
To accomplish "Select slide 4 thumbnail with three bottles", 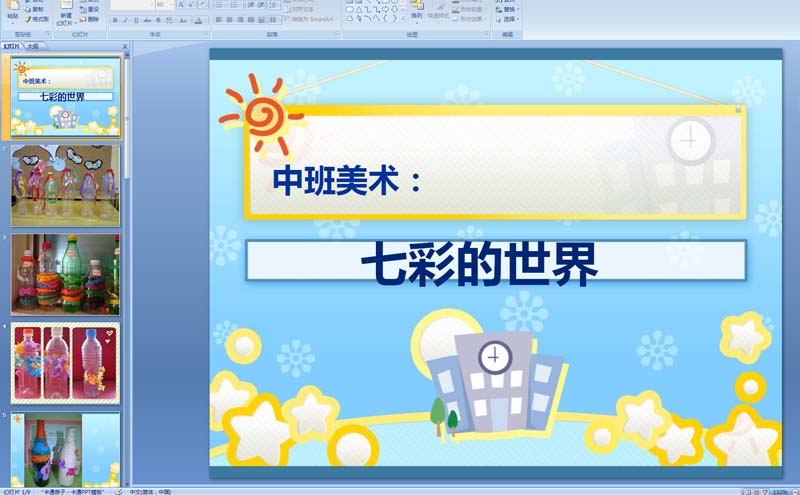I will point(65,363).
